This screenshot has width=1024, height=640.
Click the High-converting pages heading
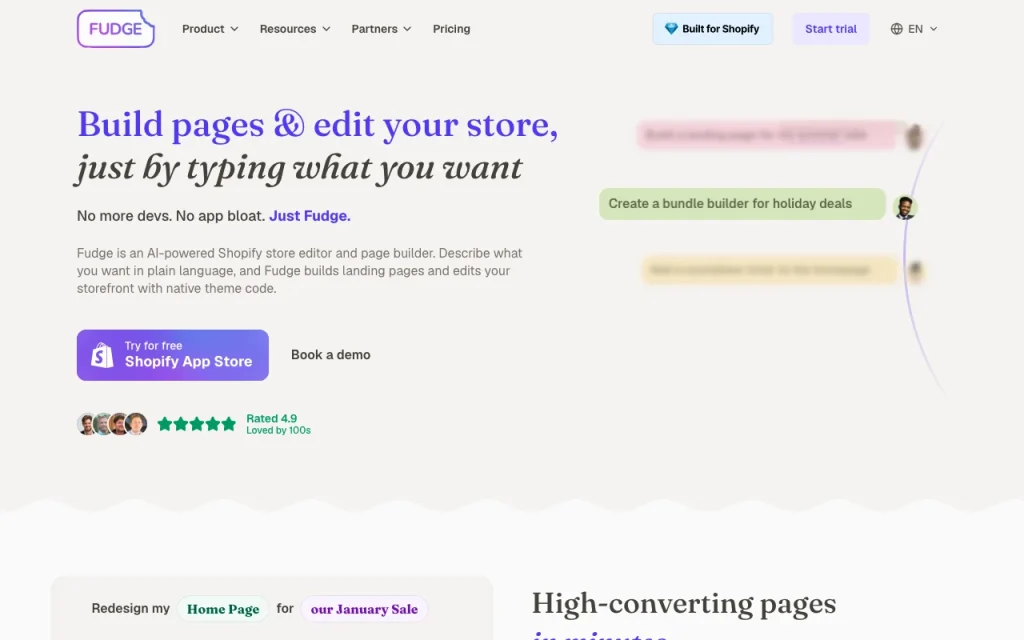(x=684, y=603)
